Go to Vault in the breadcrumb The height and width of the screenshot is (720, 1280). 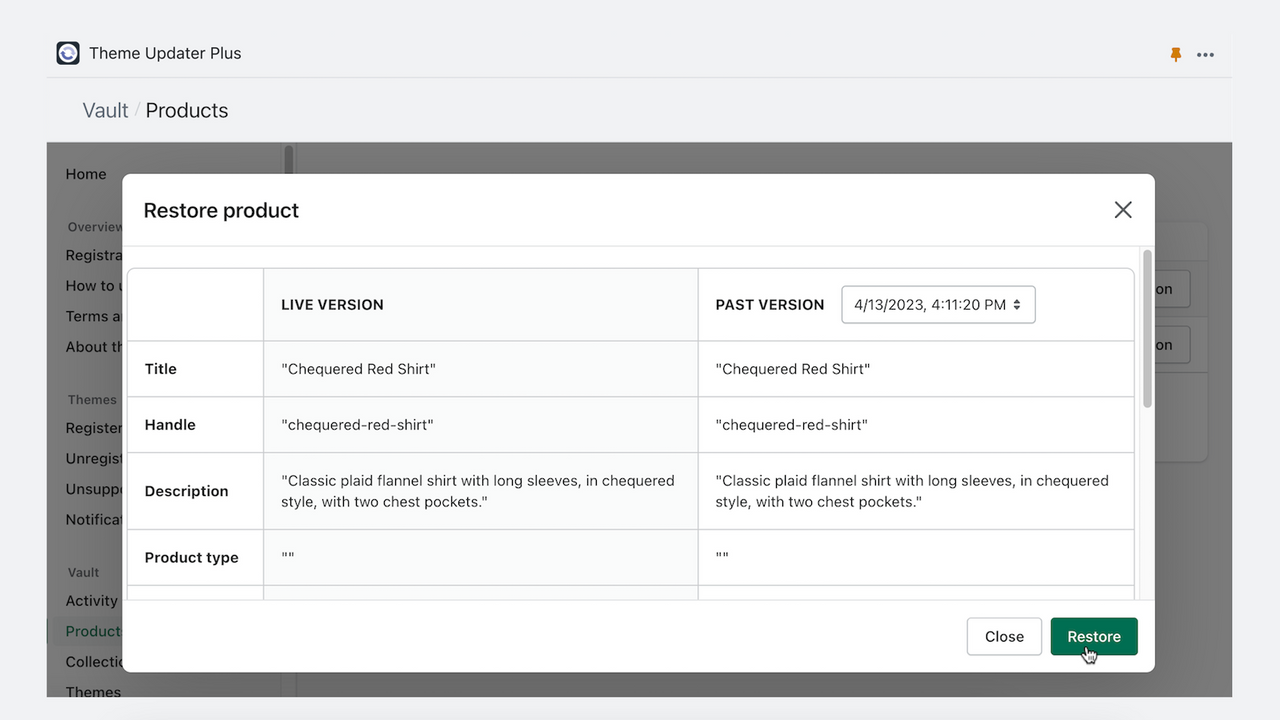coord(105,111)
